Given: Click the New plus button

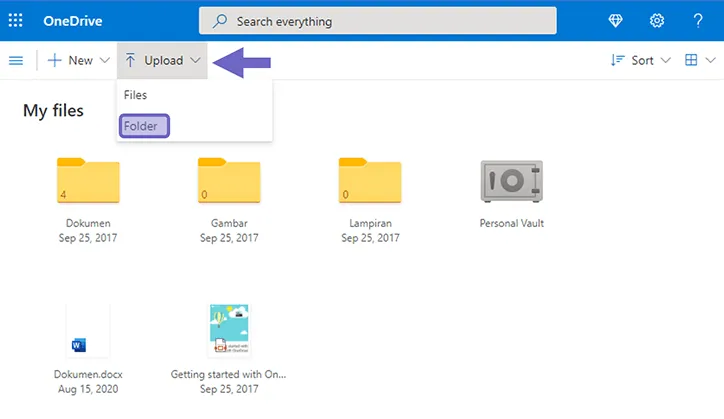Looking at the screenshot, I should point(70,61).
